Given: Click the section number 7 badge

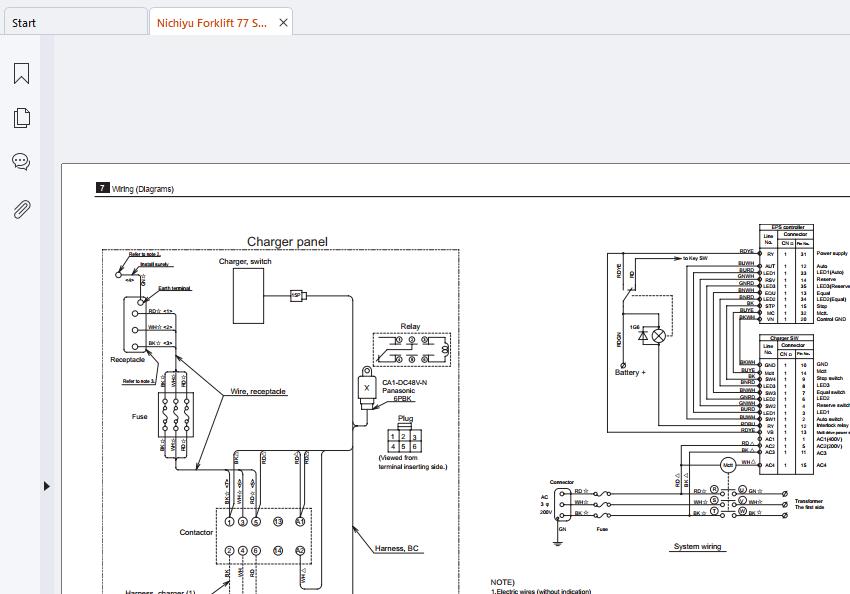Looking at the screenshot, I should pos(102,188).
